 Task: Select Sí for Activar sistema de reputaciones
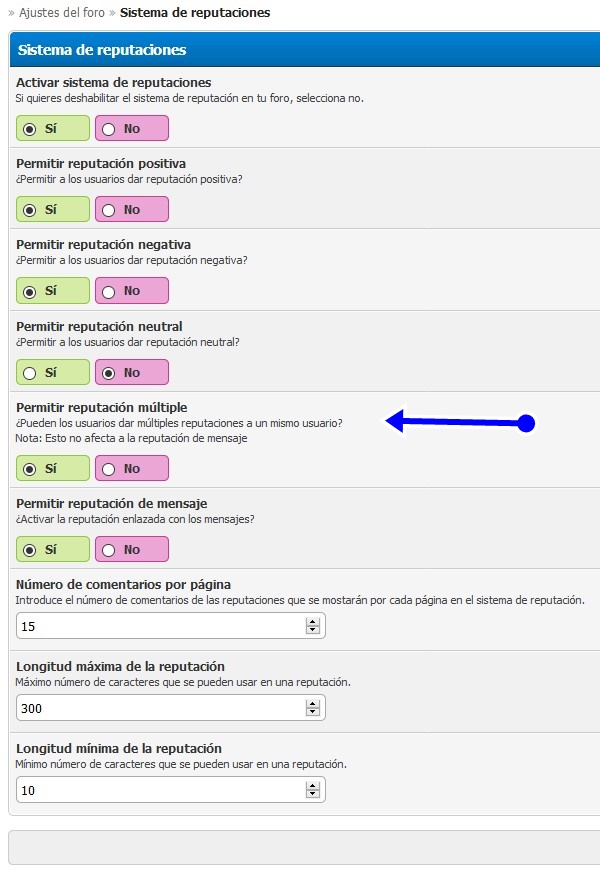30,129
